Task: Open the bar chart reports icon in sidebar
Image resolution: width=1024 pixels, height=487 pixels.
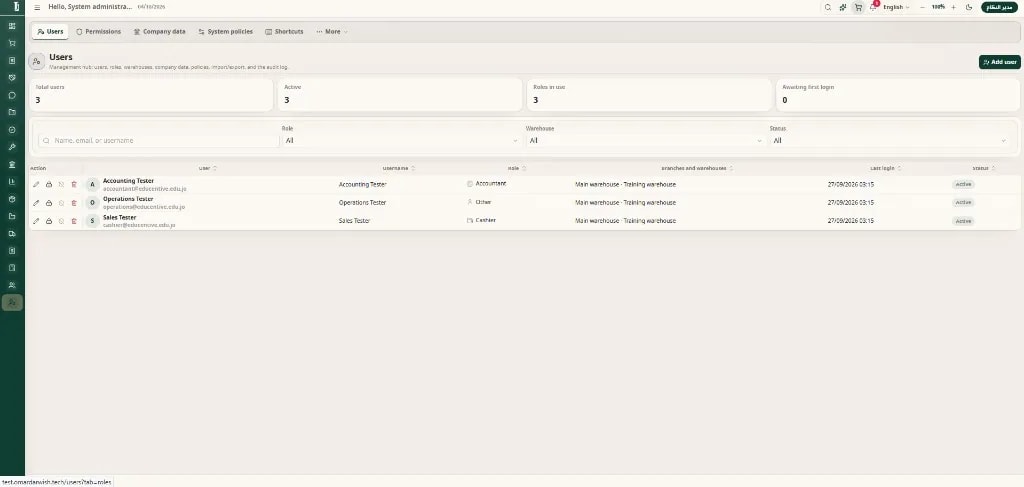Action: click(12, 181)
